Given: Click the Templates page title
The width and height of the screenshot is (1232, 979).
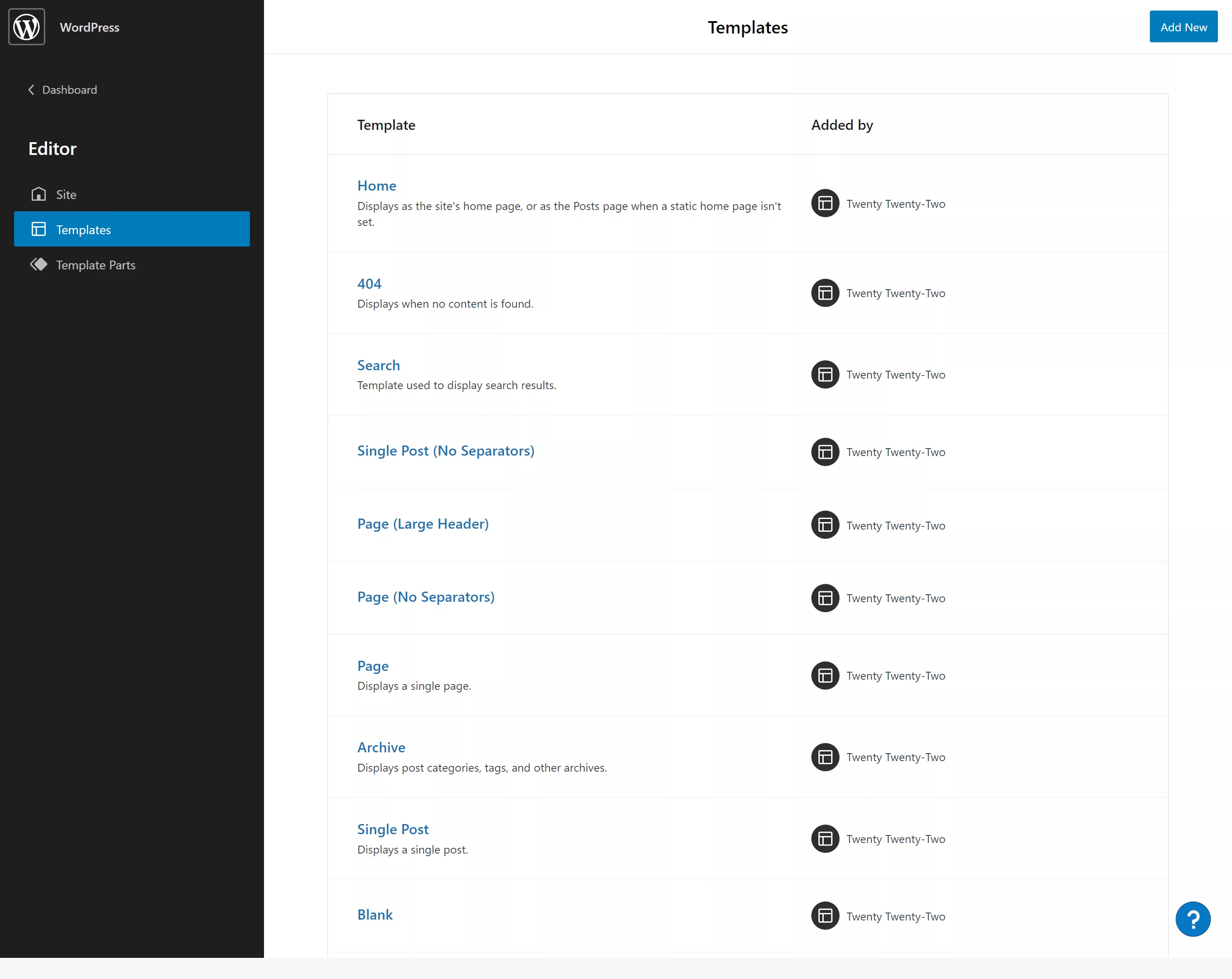Looking at the screenshot, I should (x=748, y=27).
